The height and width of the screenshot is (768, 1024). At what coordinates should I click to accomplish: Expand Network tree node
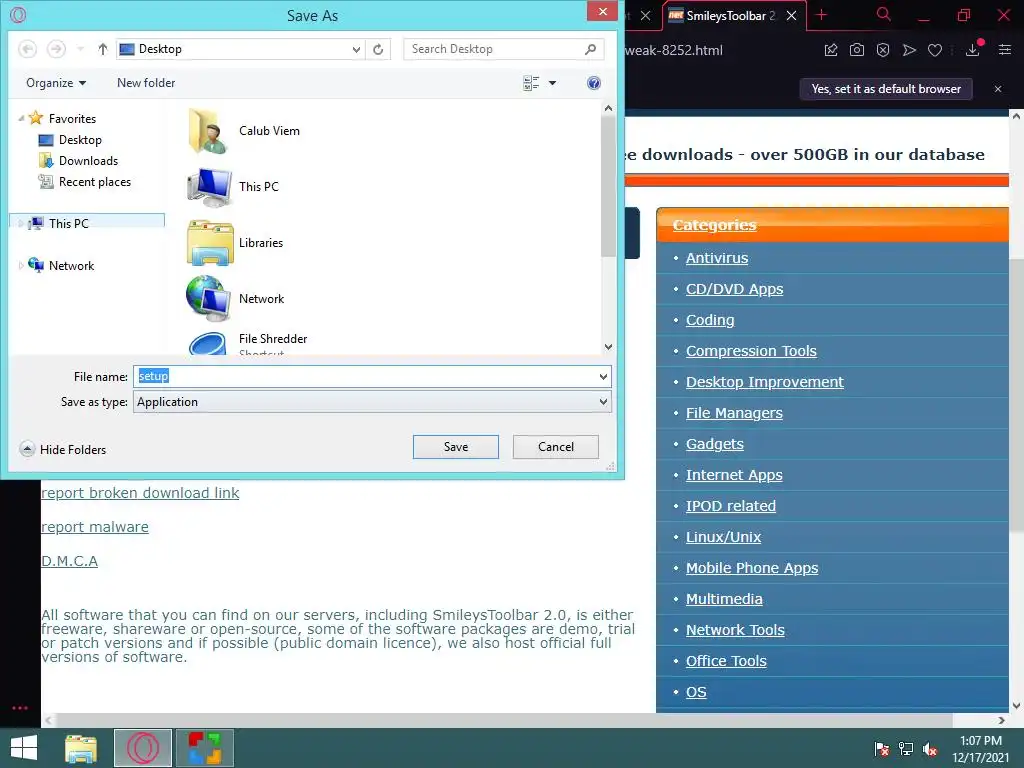pyautogui.click(x=21, y=266)
